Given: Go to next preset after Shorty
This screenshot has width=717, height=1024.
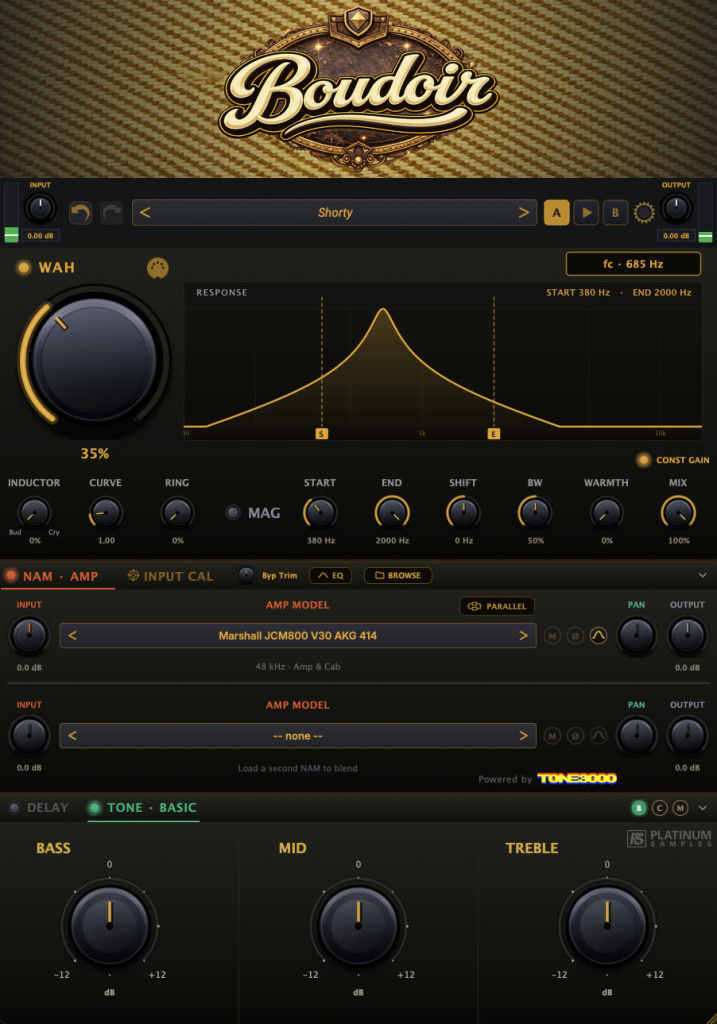Looking at the screenshot, I should 523,213.
